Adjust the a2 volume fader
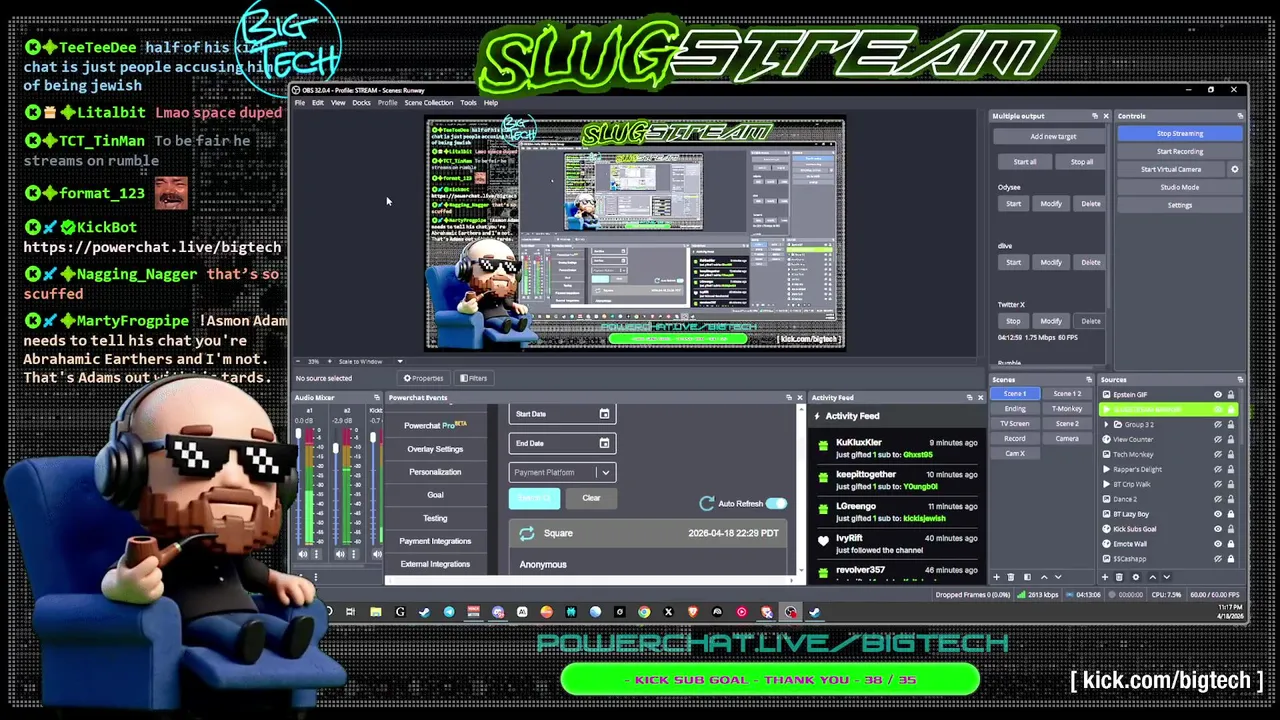This screenshot has height=720, width=1280. [x=335, y=449]
